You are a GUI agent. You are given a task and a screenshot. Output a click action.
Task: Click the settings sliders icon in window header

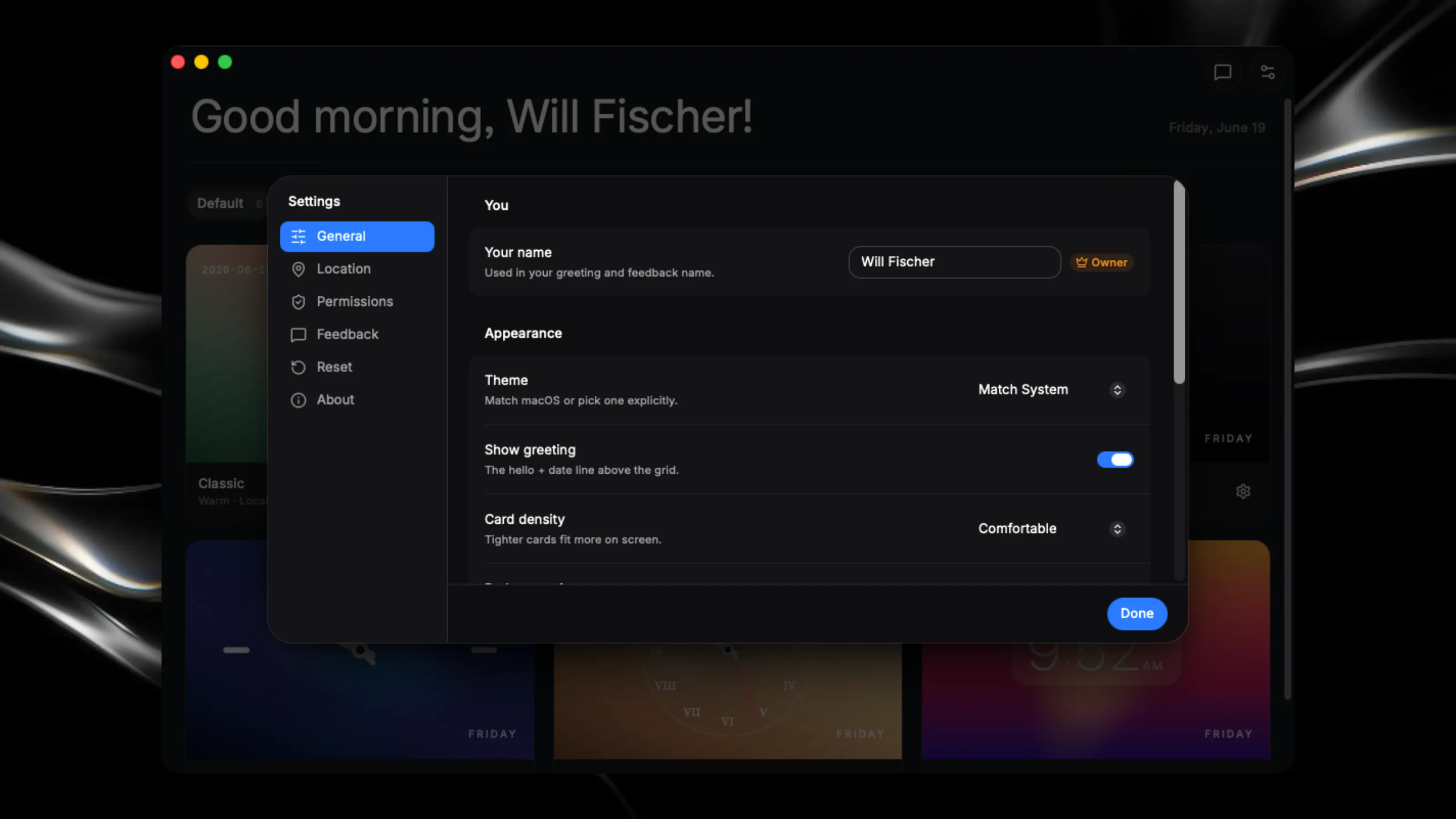pos(1268,72)
